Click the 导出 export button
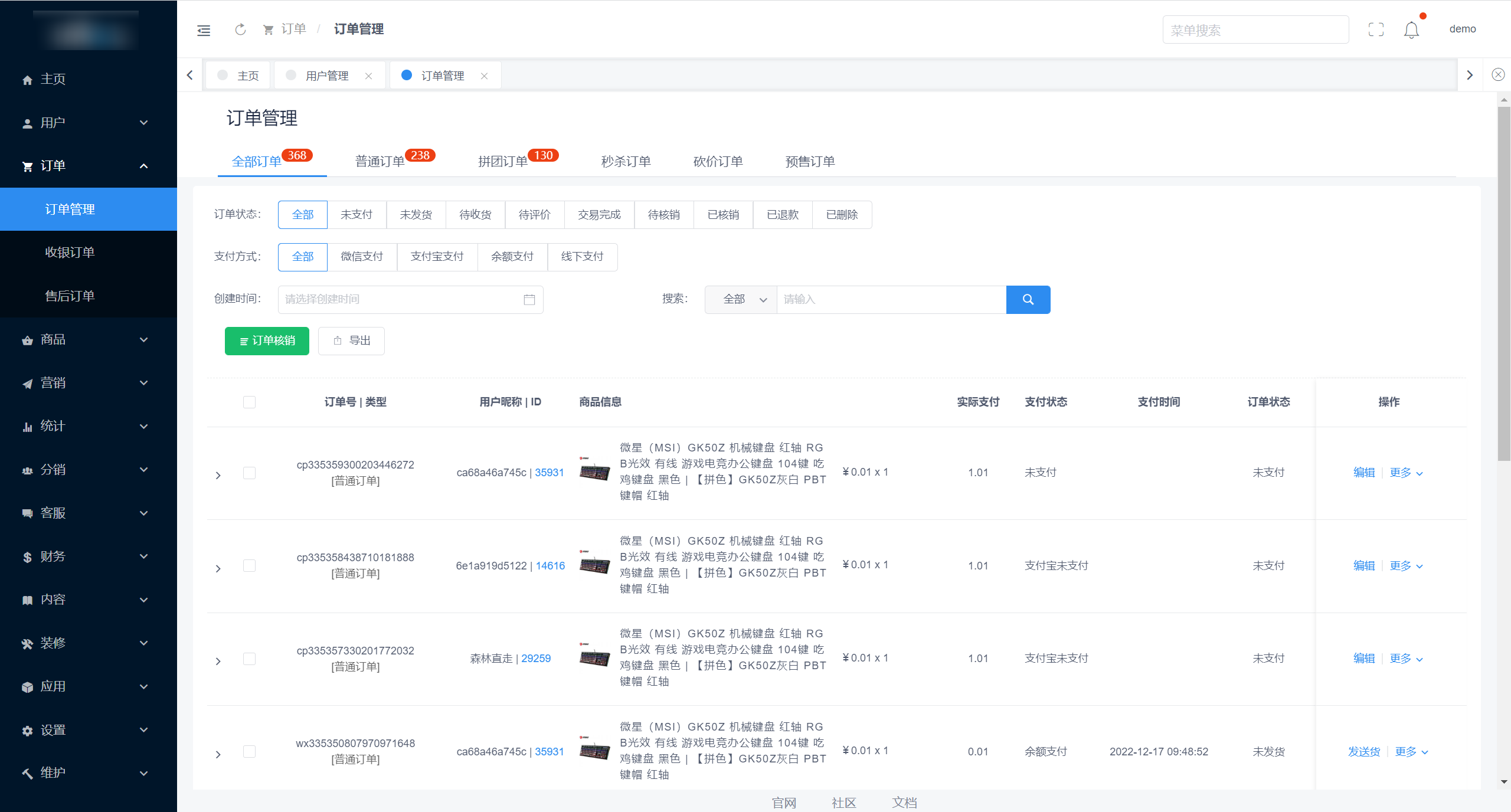 click(351, 341)
